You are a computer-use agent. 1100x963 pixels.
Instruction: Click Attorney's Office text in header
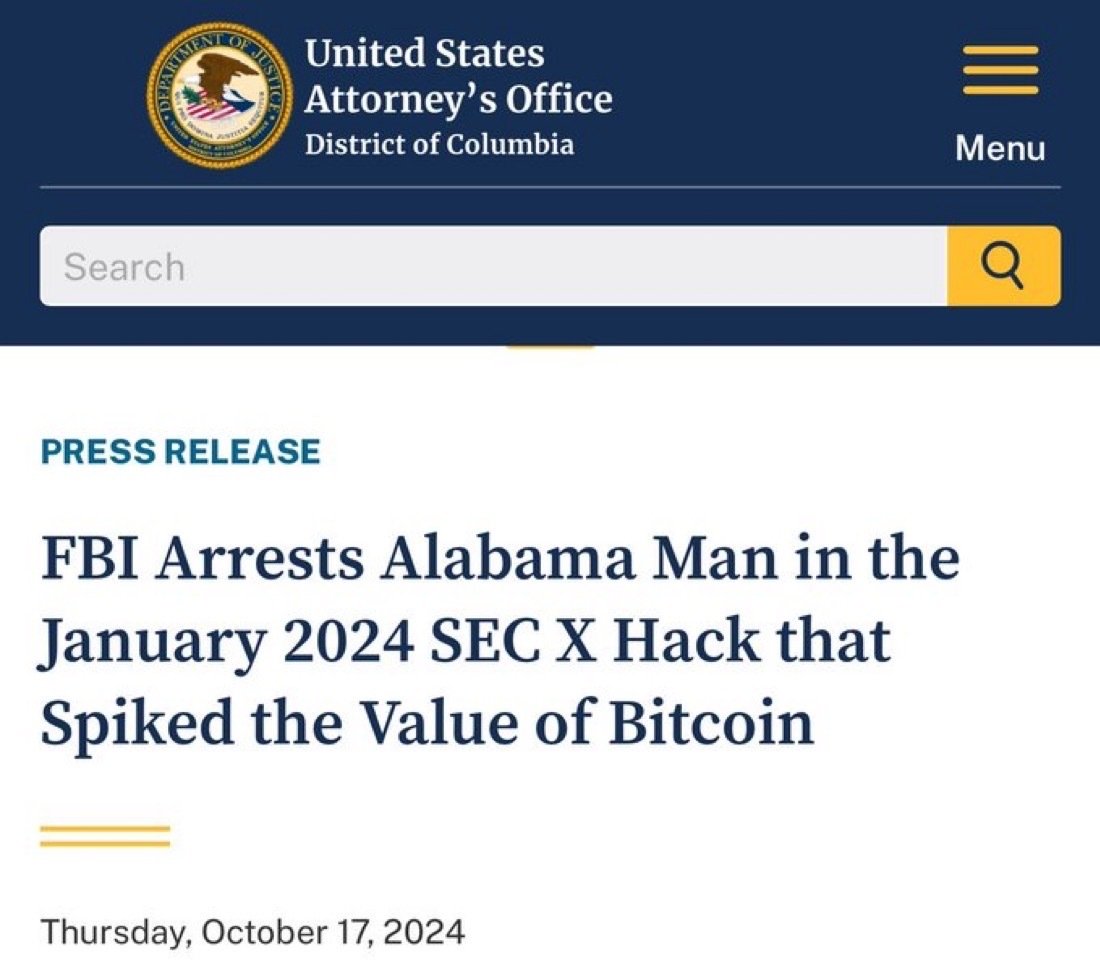tap(458, 99)
